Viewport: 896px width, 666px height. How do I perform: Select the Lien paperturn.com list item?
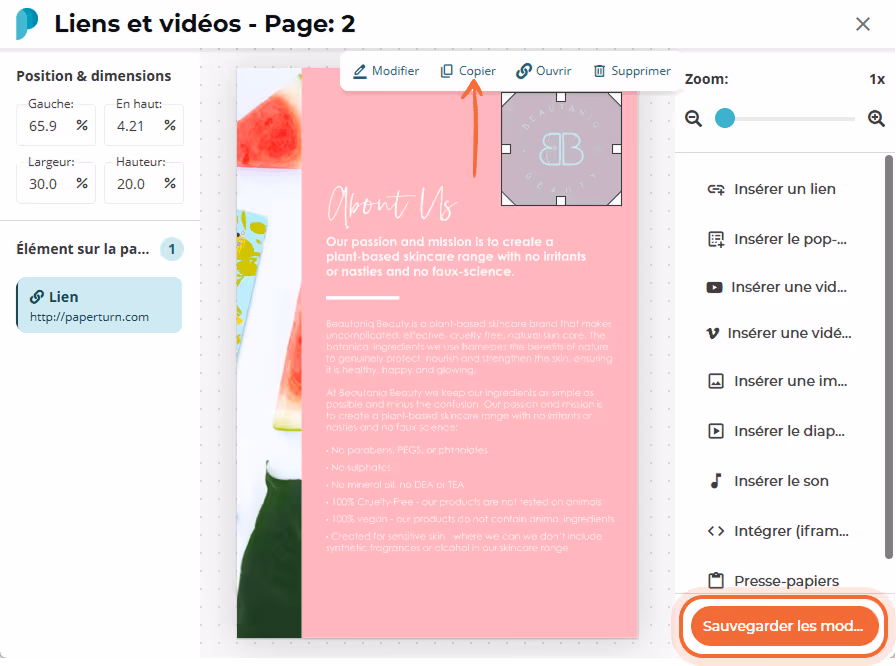pyautogui.click(x=99, y=306)
